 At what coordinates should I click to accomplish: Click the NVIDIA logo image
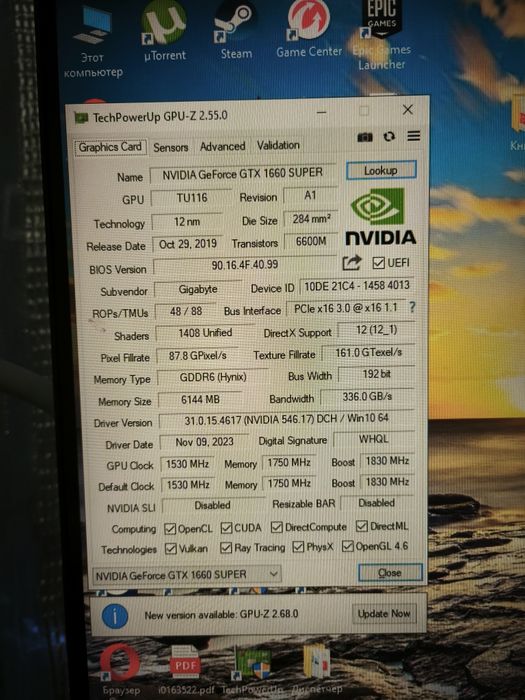(x=380, y=217)
